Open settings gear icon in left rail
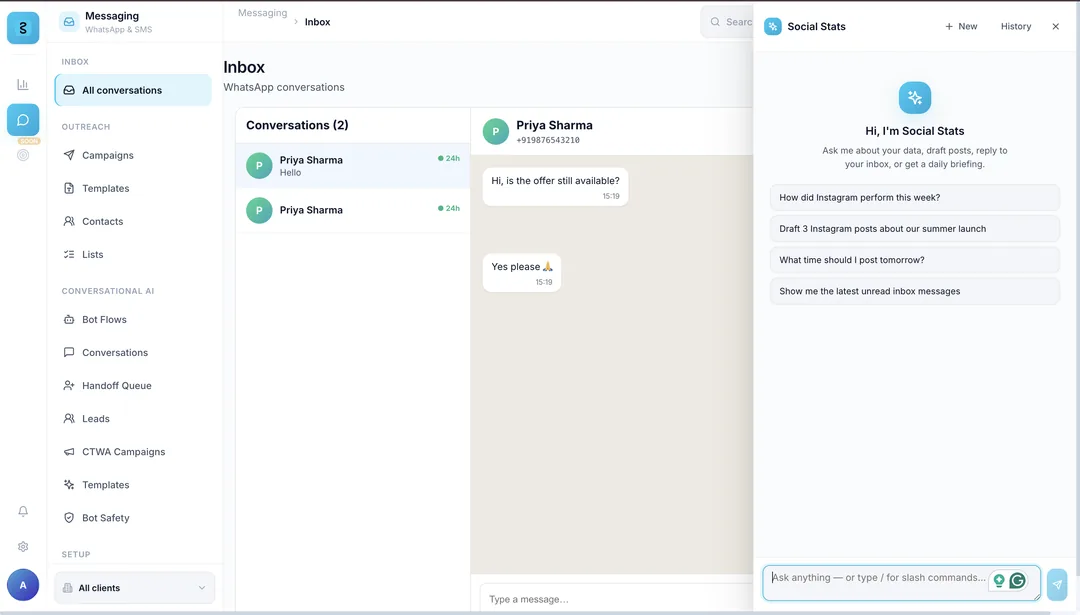This screenshot has height=615, width=1080. tap(23, 546)
